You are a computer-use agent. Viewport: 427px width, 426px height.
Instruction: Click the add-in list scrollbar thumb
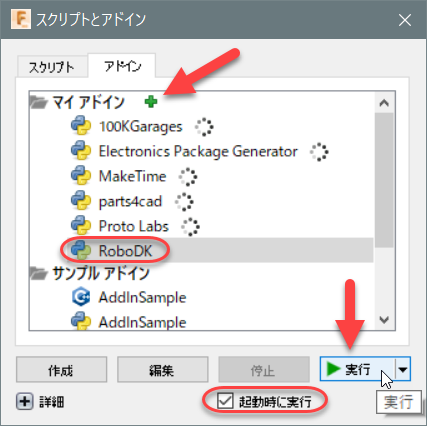click(384, 180)
